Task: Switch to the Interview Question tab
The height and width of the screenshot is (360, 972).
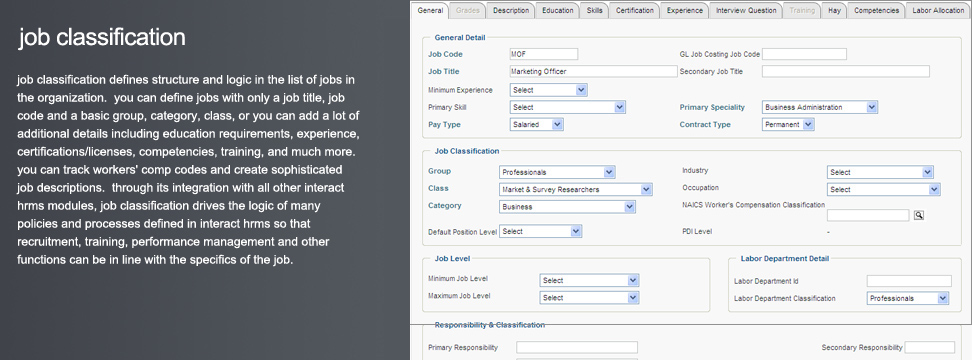Action: coord(746,11)
